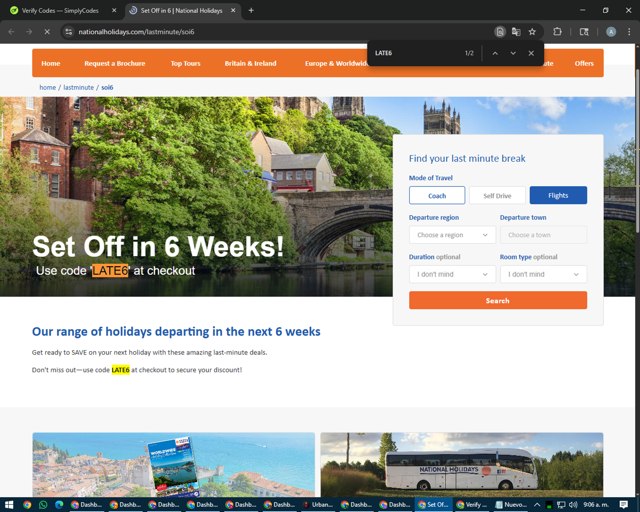View site information icon in address bar

[x=69, y=31]
